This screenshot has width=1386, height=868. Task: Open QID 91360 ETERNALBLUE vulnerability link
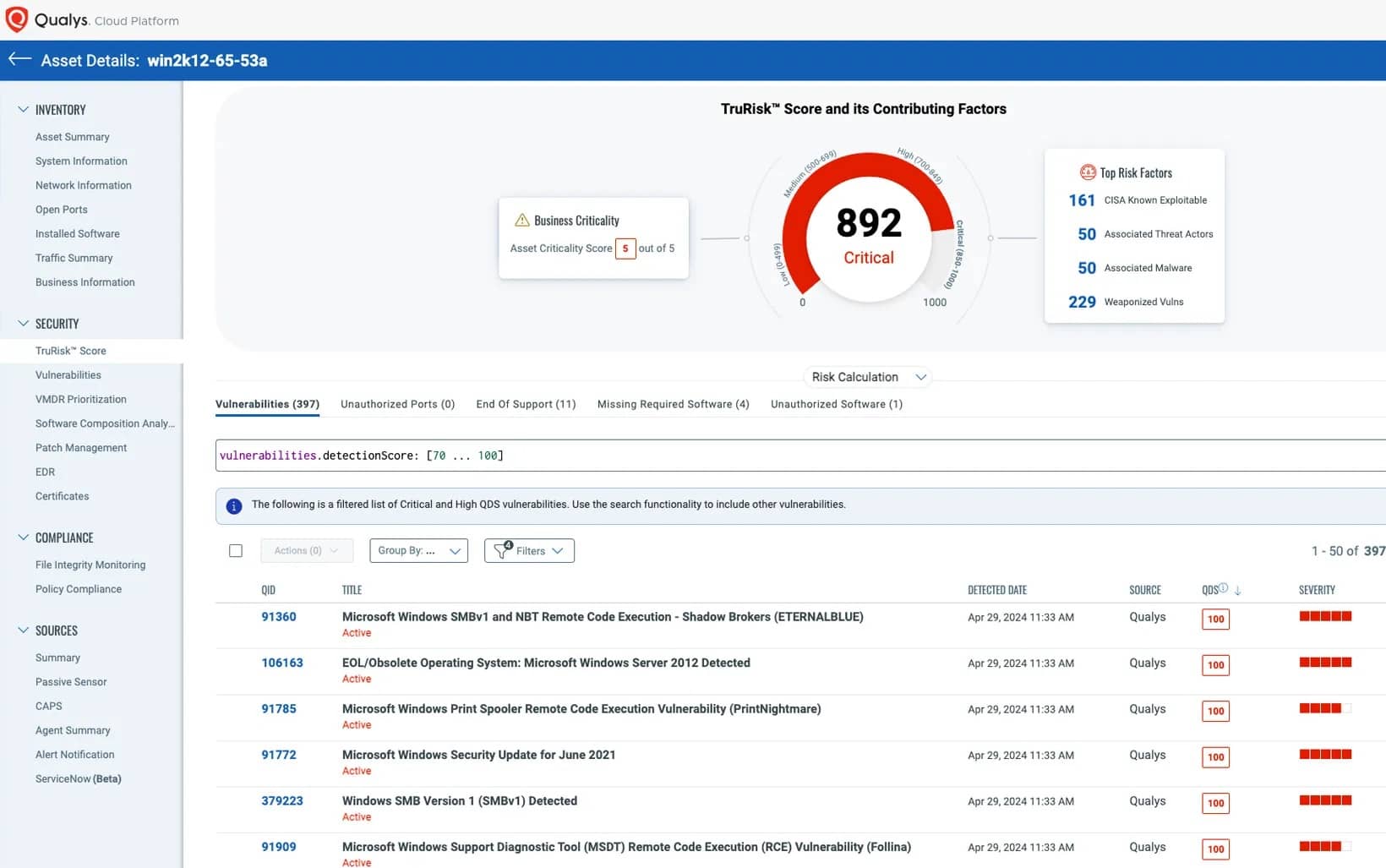(278, 617)
